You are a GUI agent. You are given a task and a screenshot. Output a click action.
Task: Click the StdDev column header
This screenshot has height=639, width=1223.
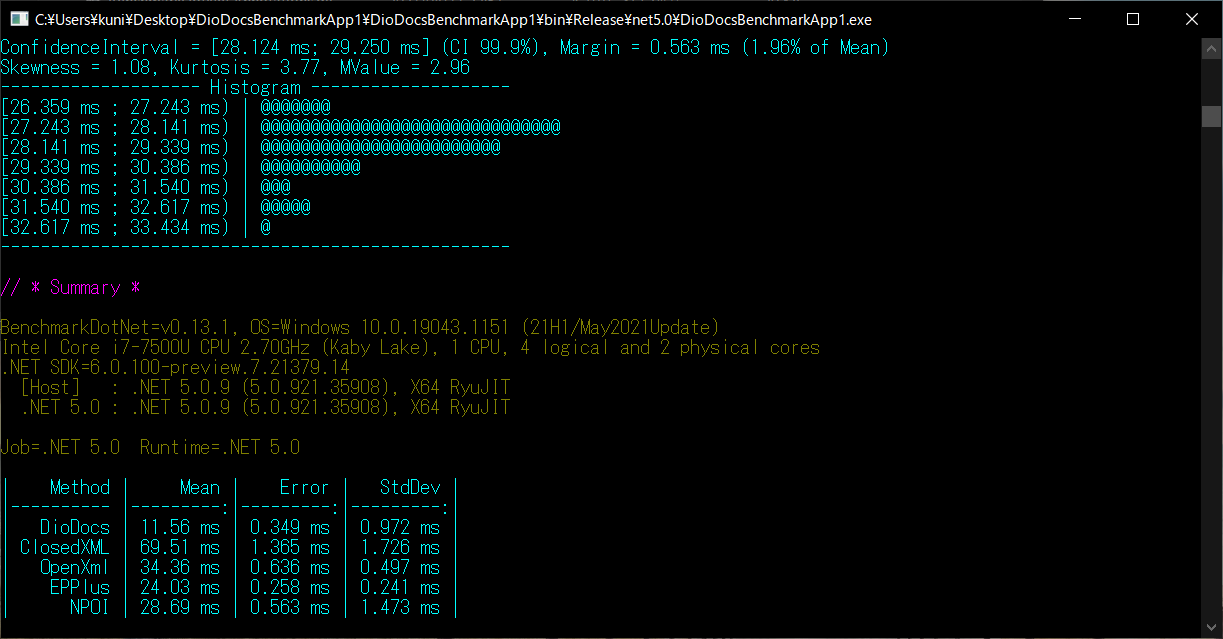tap(410, 487)
